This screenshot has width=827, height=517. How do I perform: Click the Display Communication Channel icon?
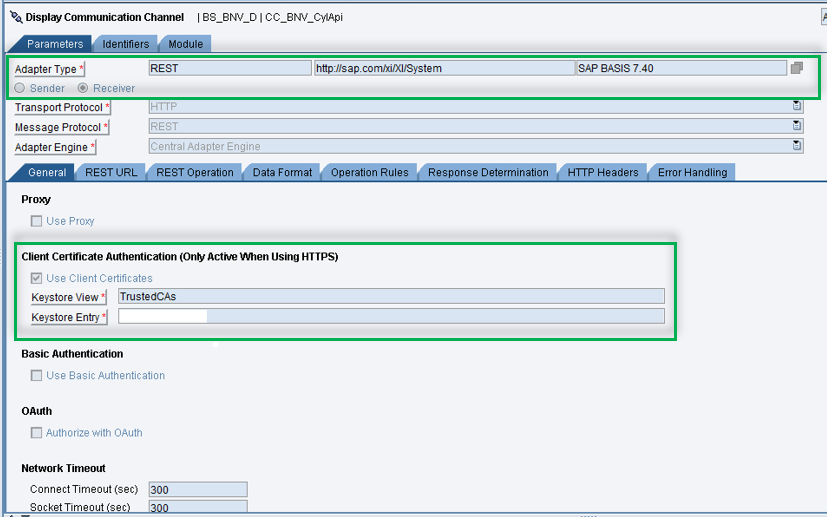16,17
